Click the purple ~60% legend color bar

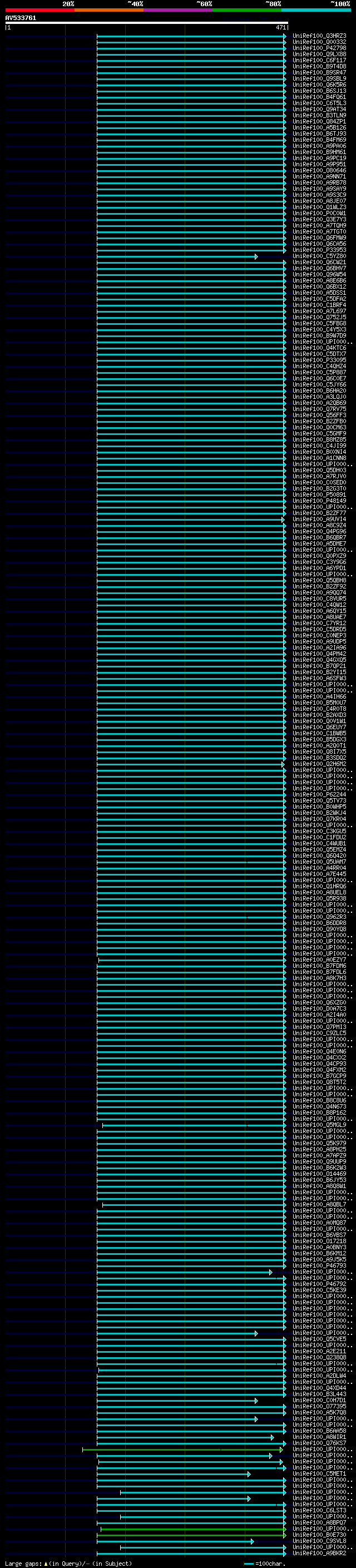coord(179,10)
